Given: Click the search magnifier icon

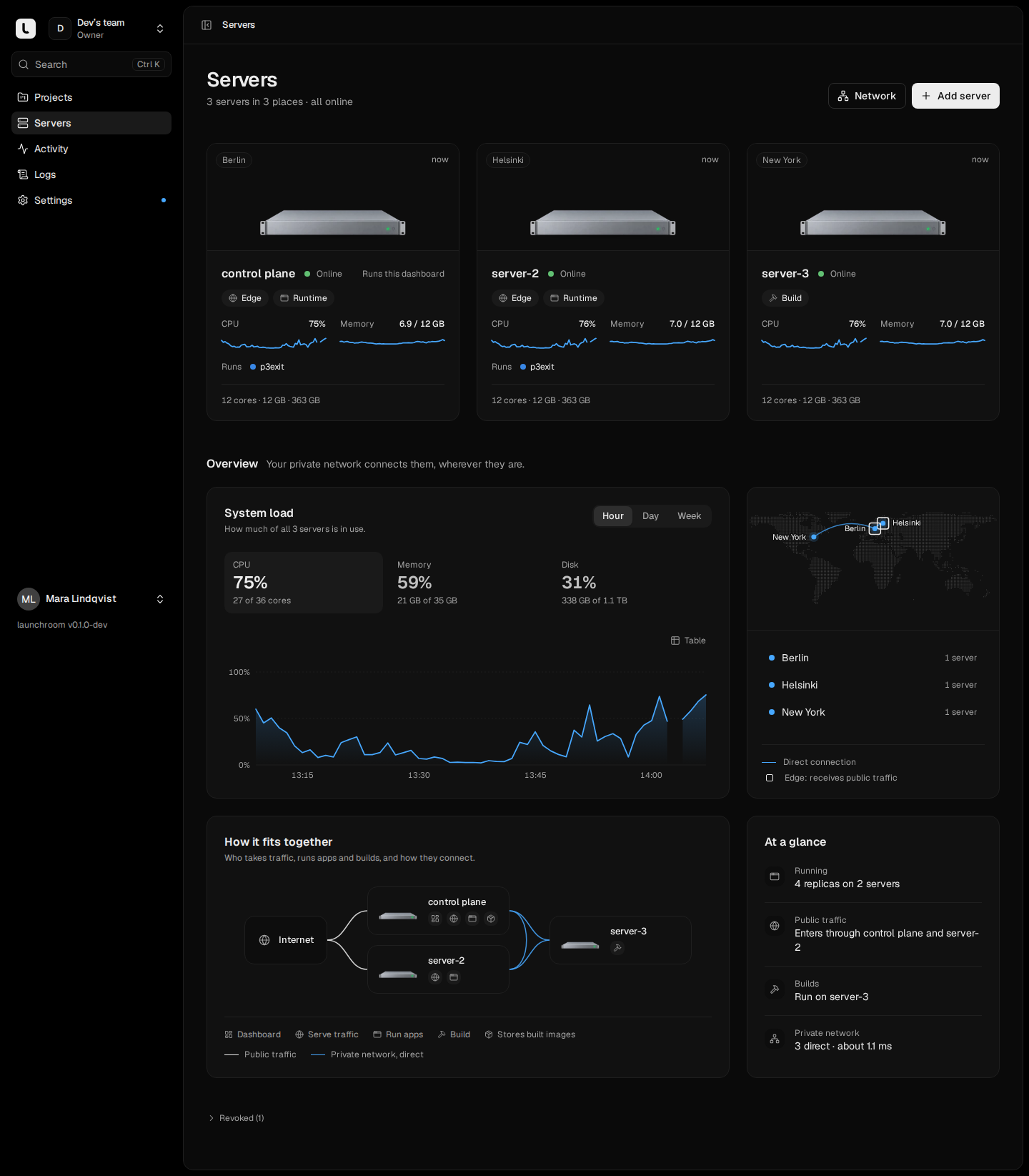Looking at the screenshot, I should 24,64.
